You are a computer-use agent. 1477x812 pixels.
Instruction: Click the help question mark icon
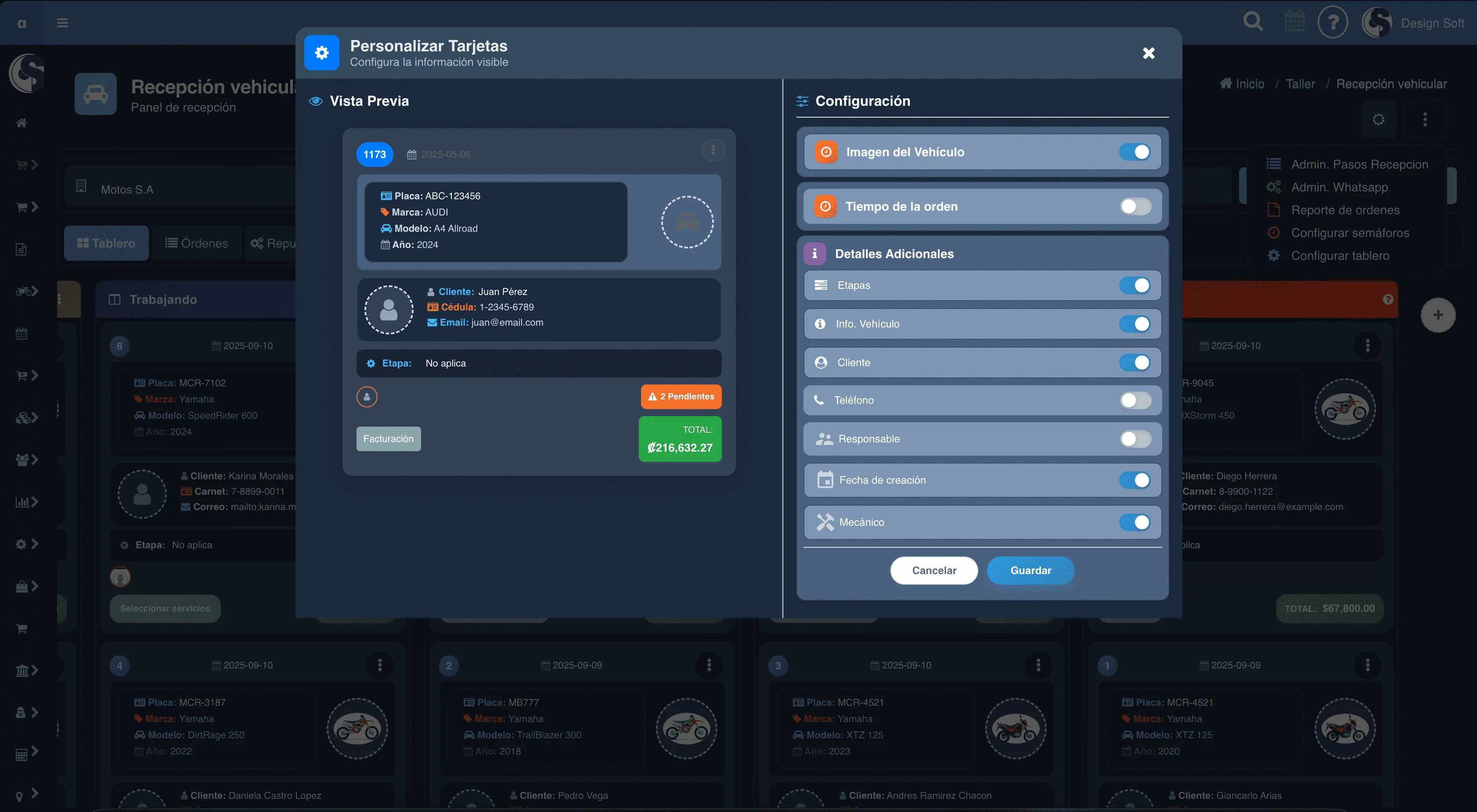pos(1333,23)
